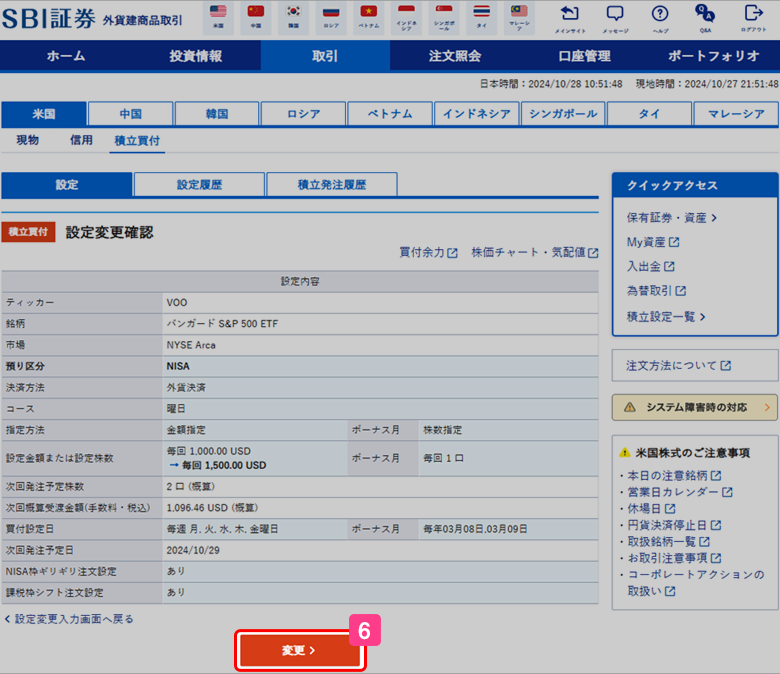Screen dimensions: 780x674
Task: Click the Vietnam flag icon in header
Action: 372,17
